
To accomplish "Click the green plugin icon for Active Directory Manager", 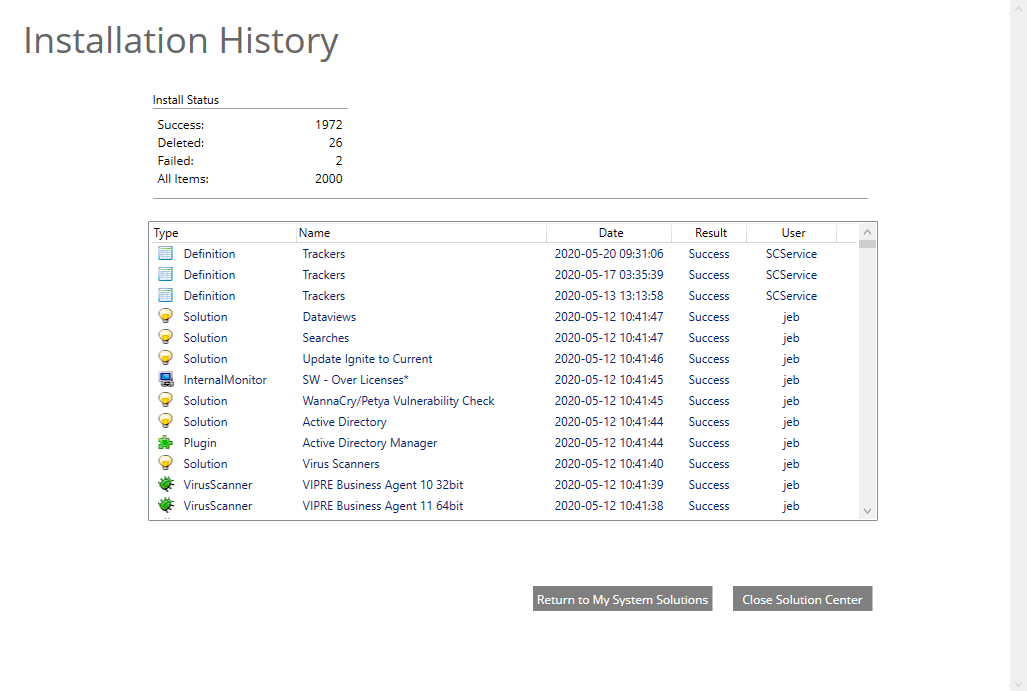I will pyautogui.click(x=166, y=443).
